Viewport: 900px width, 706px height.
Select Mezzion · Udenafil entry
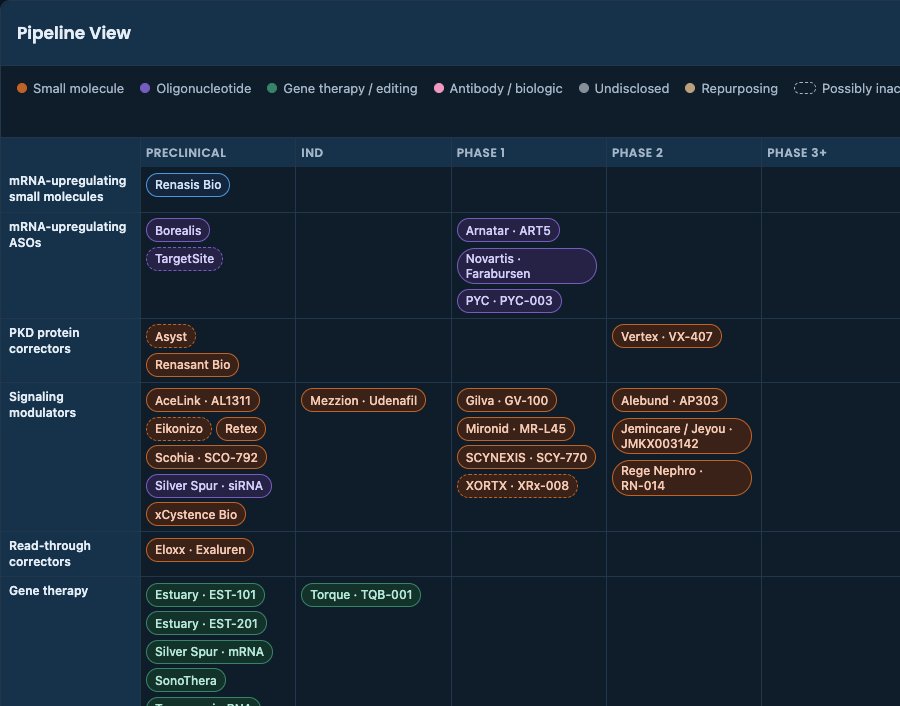(363, 401)
